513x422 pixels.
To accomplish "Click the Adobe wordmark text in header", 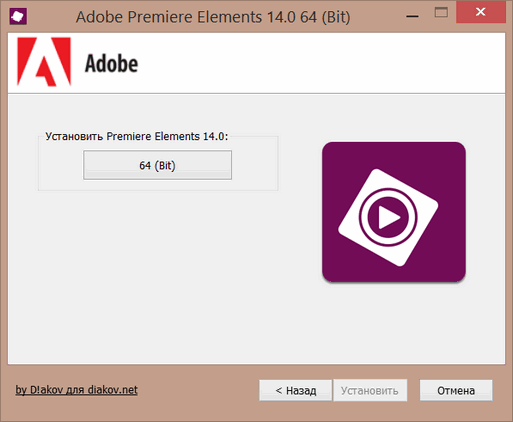I will [111, 63].
